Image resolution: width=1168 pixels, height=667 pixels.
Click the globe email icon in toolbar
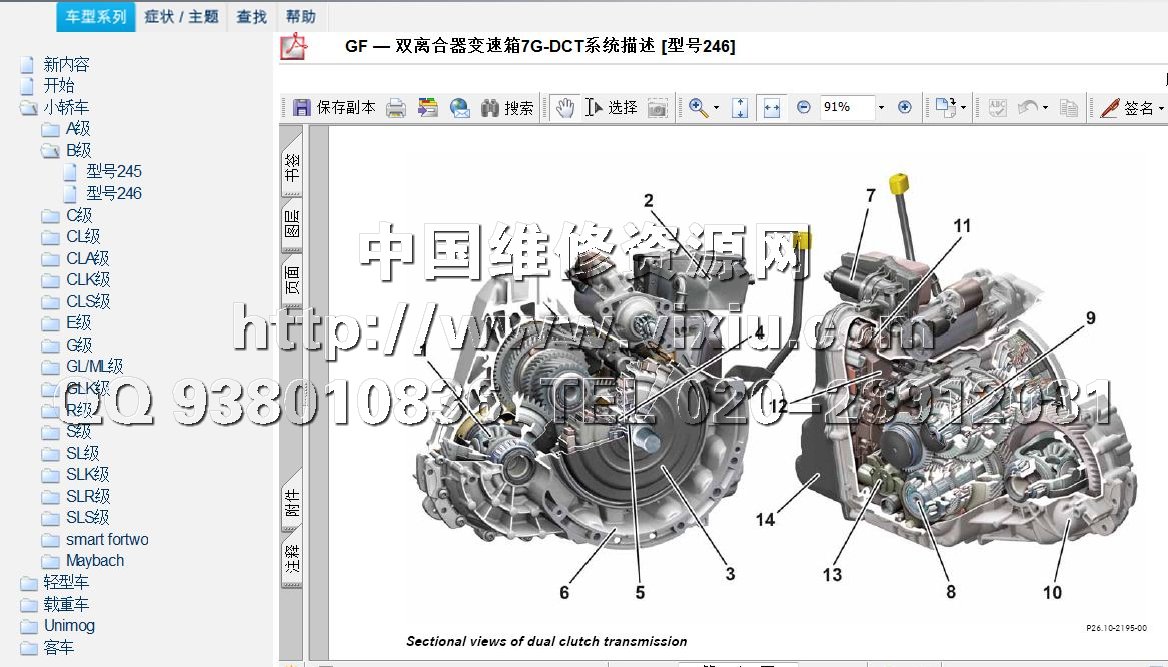point(459,108)
